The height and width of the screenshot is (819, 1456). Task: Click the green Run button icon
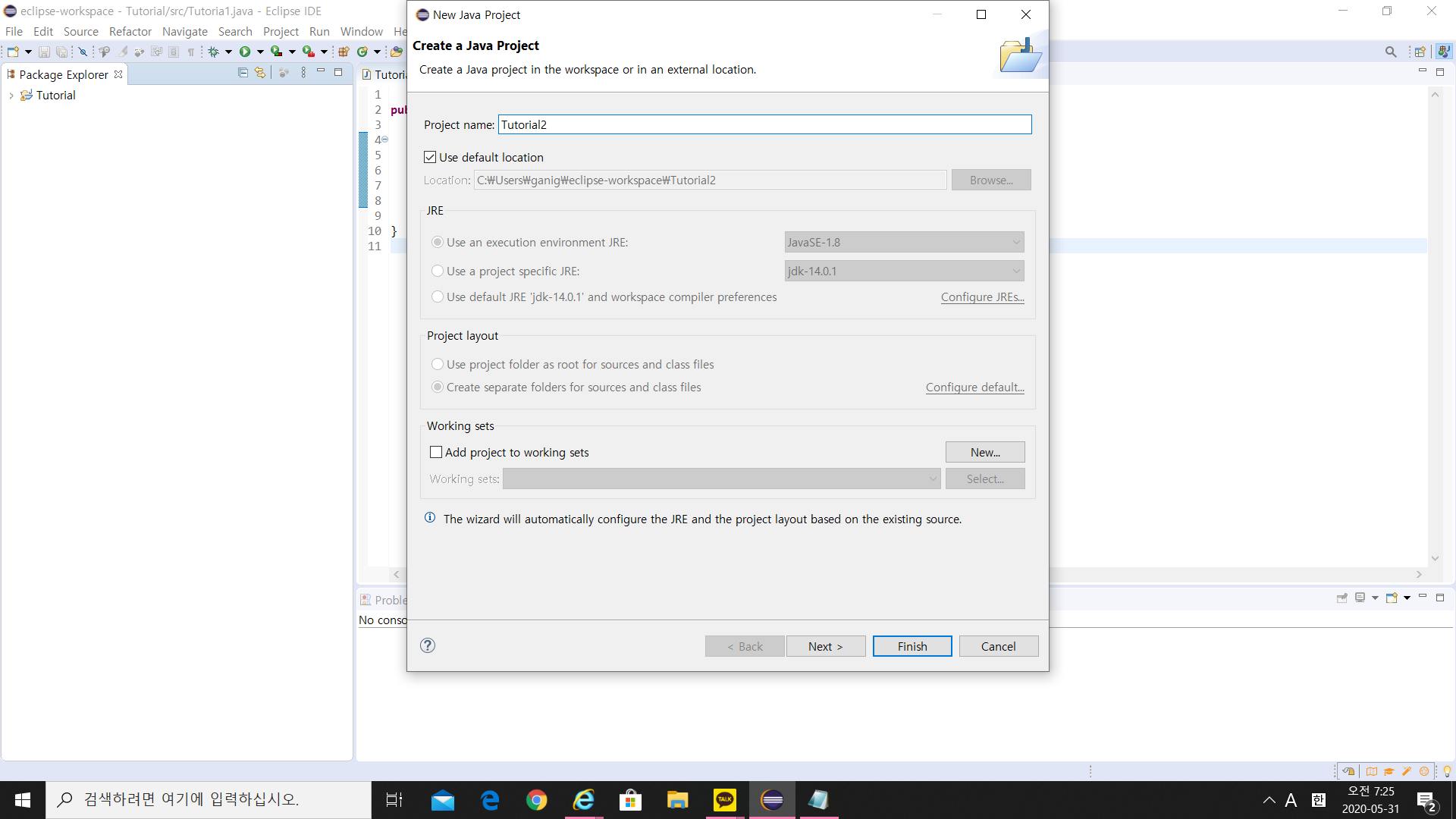point(245,52)
